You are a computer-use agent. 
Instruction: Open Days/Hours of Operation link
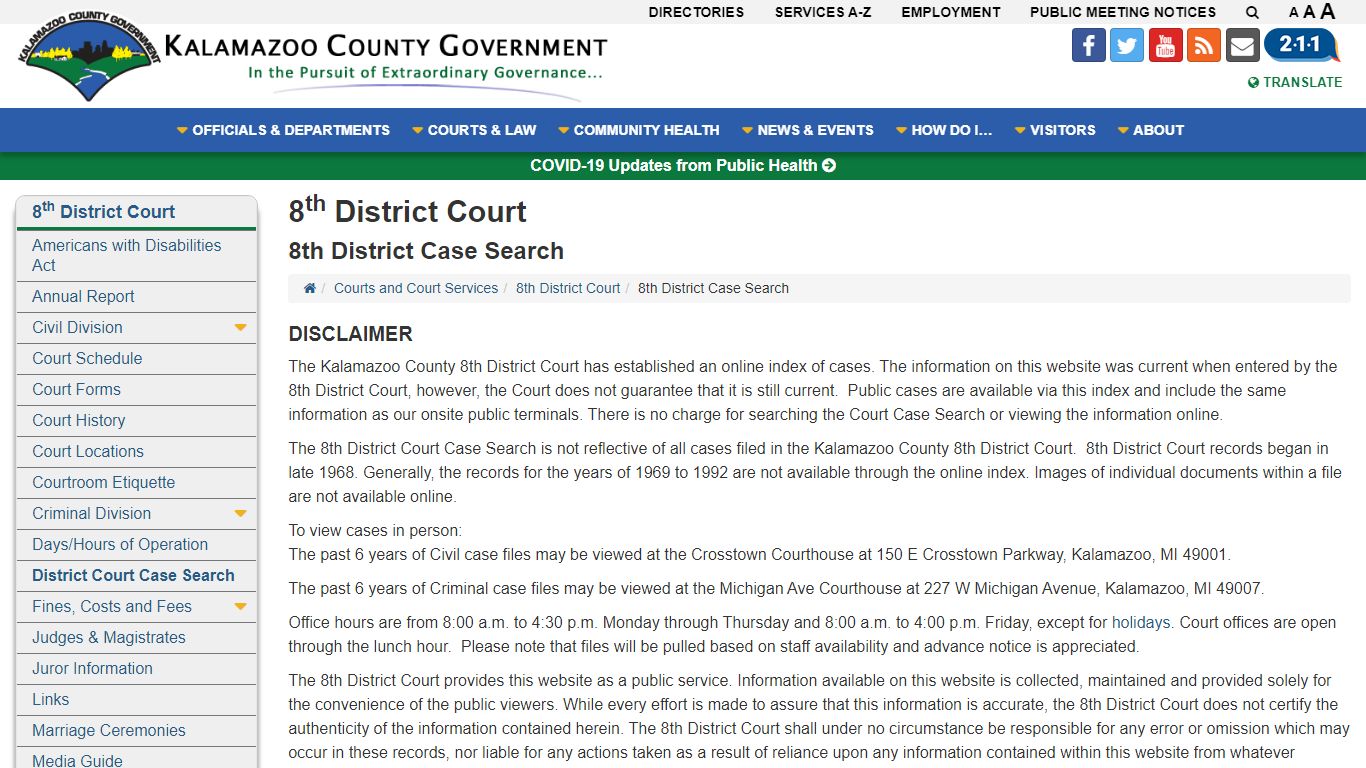point(120,545)
